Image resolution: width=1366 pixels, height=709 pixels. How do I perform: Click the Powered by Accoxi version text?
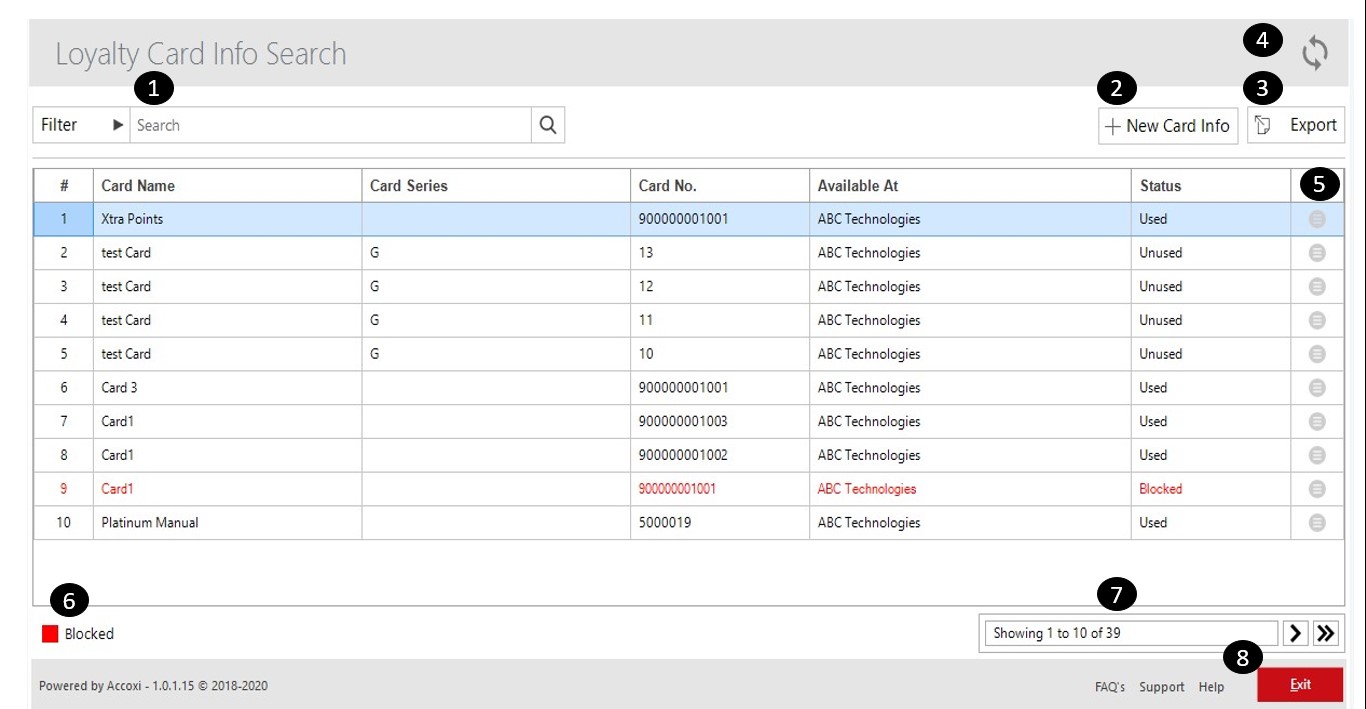(153, 686)
